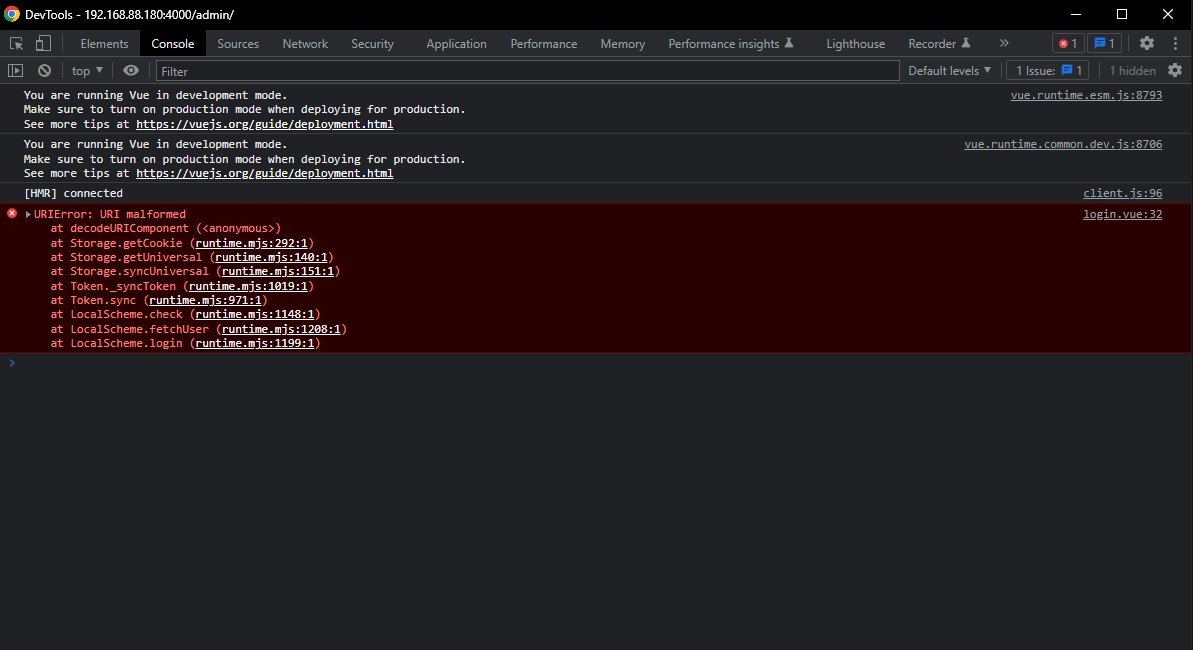Click the [HMR] connected log message

point(73,193)
